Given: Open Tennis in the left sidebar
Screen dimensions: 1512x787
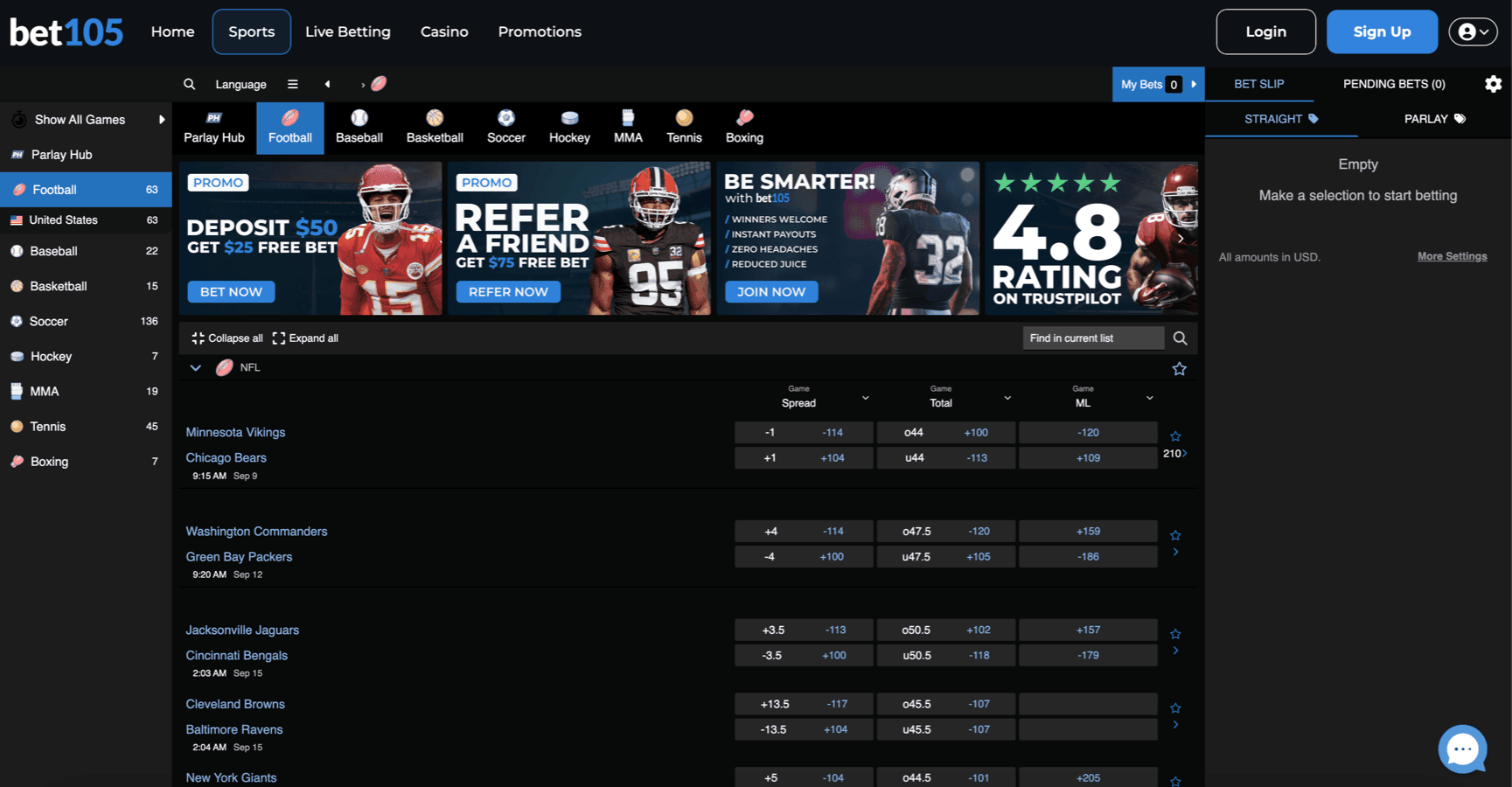Looking at the screenshot, I should [86, 426].
